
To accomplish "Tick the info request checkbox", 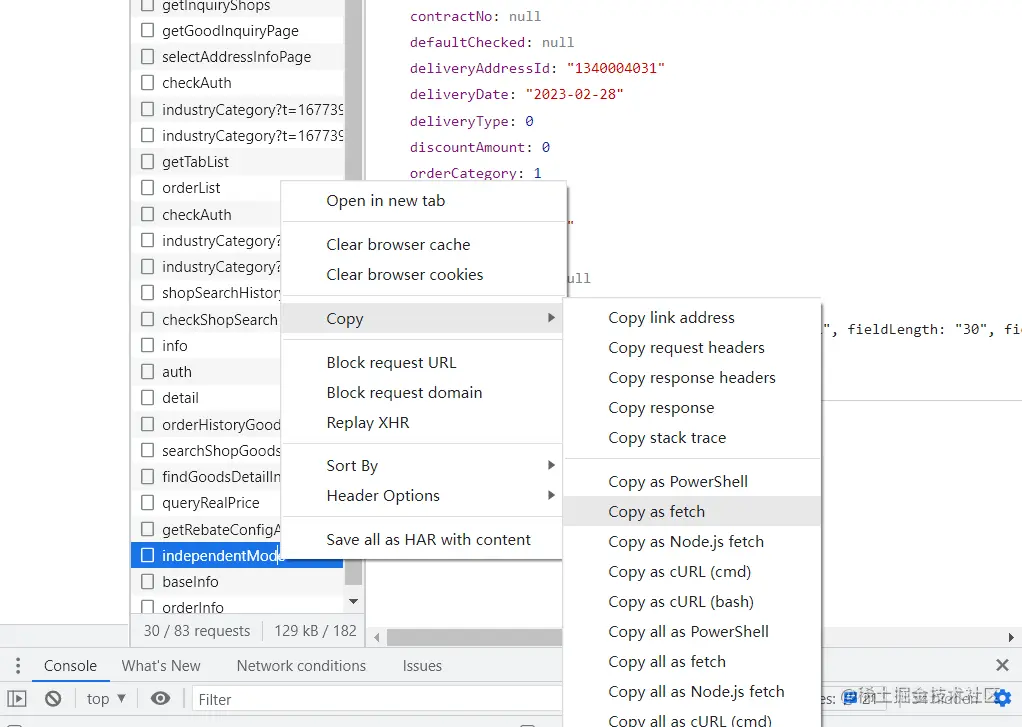I will coord(148,346).
